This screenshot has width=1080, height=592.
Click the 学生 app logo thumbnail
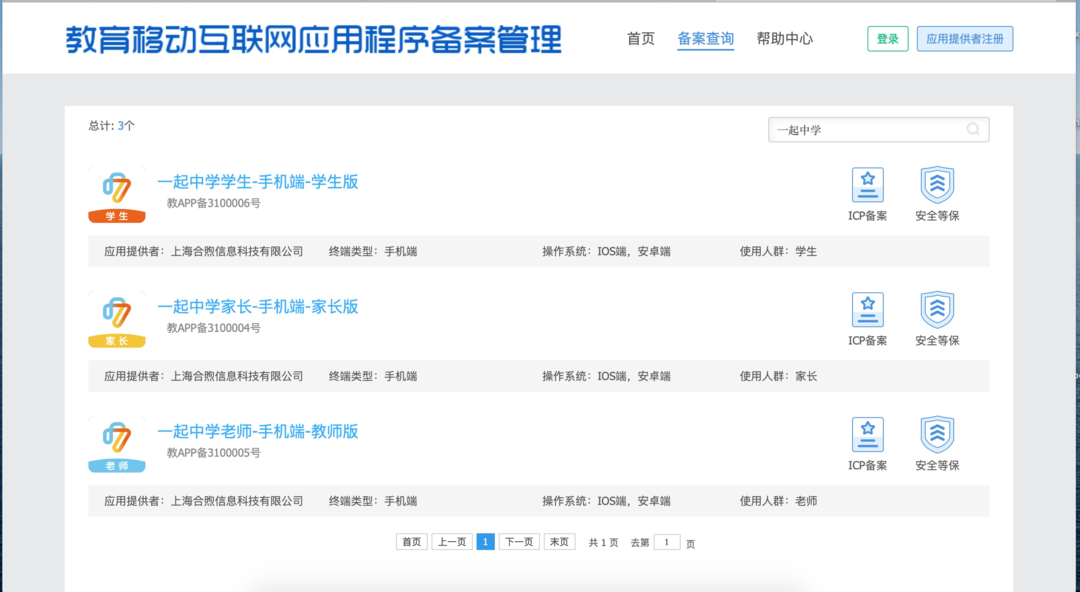click(117, 195)
